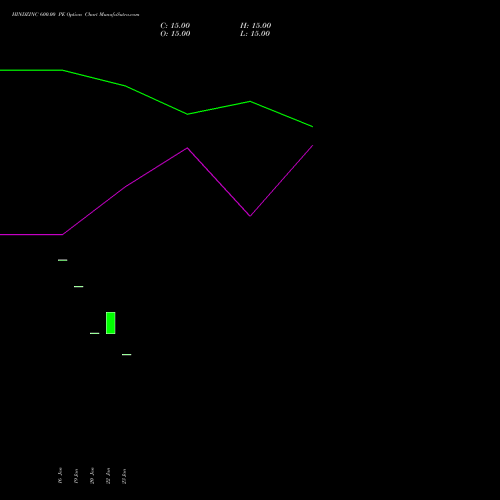Click the 'C: 15.00' close value
This screenshot has height=500, width=500.
point(175,25)
